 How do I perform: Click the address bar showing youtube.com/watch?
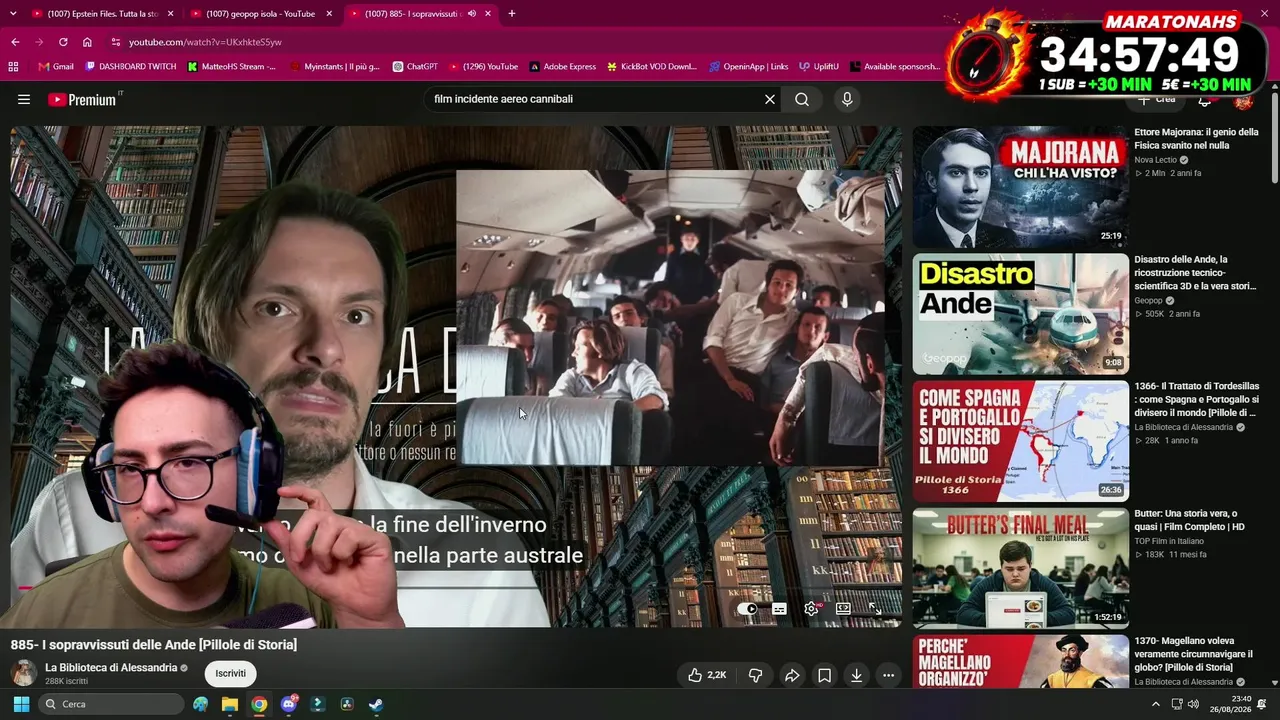520,42
